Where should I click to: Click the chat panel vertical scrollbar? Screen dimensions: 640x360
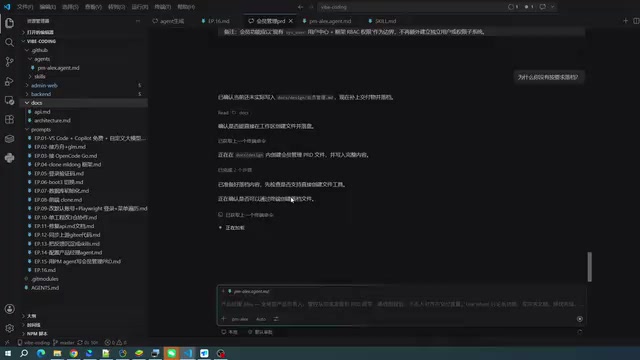coord(589,267)
